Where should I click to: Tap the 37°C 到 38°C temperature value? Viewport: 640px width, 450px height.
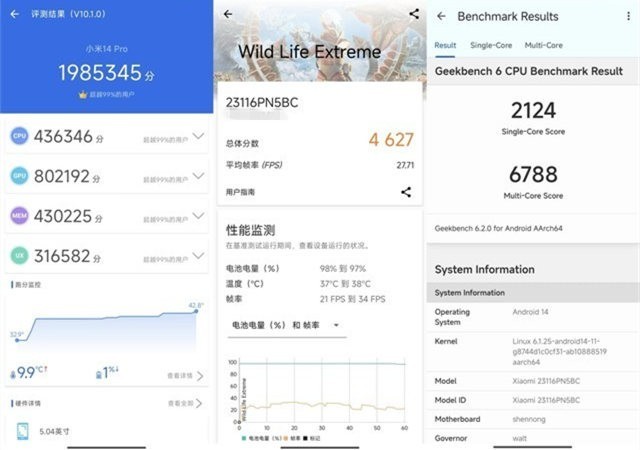pos(345,284)
